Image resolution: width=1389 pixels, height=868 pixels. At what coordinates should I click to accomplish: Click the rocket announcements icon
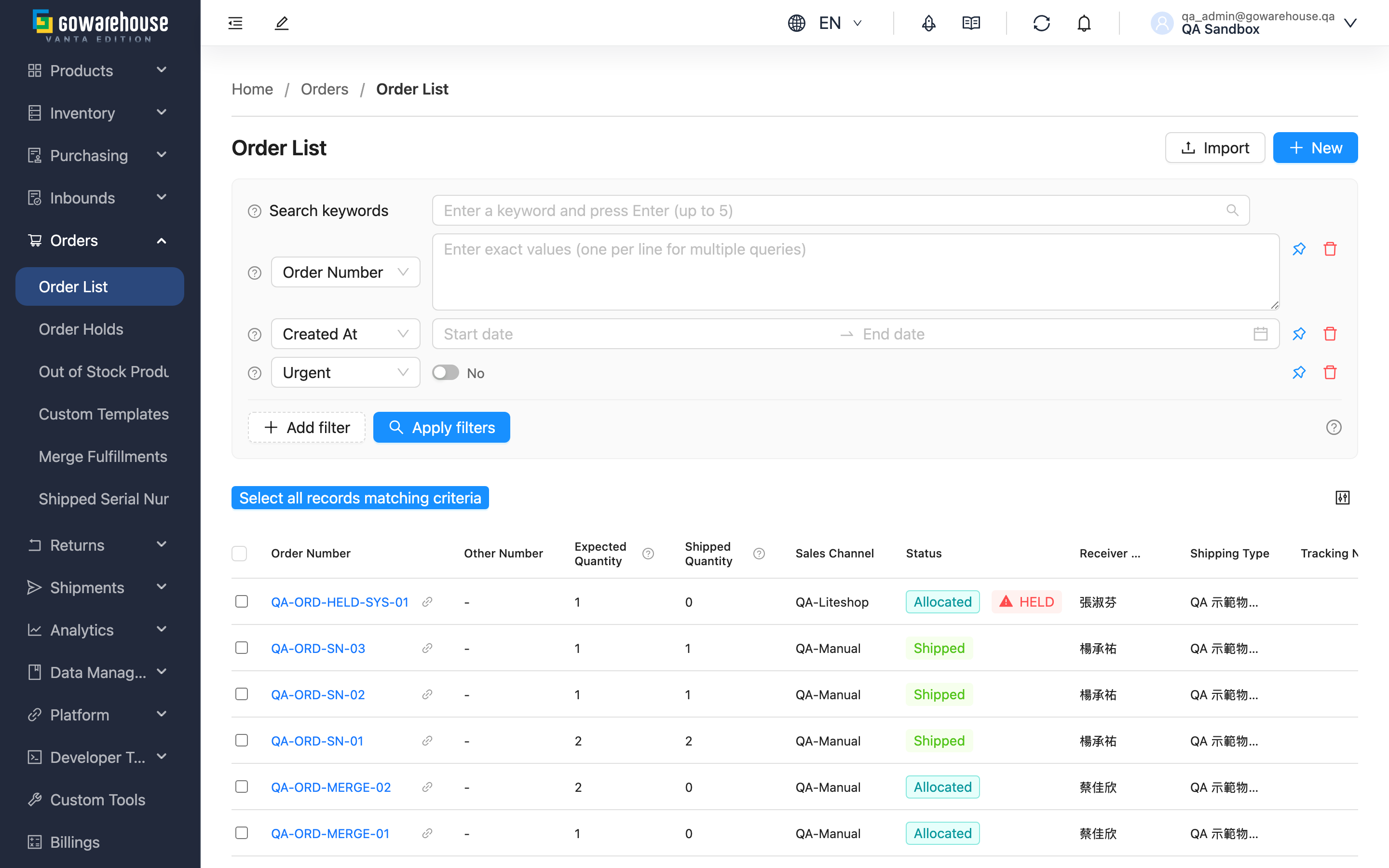[x=928, y=23]
